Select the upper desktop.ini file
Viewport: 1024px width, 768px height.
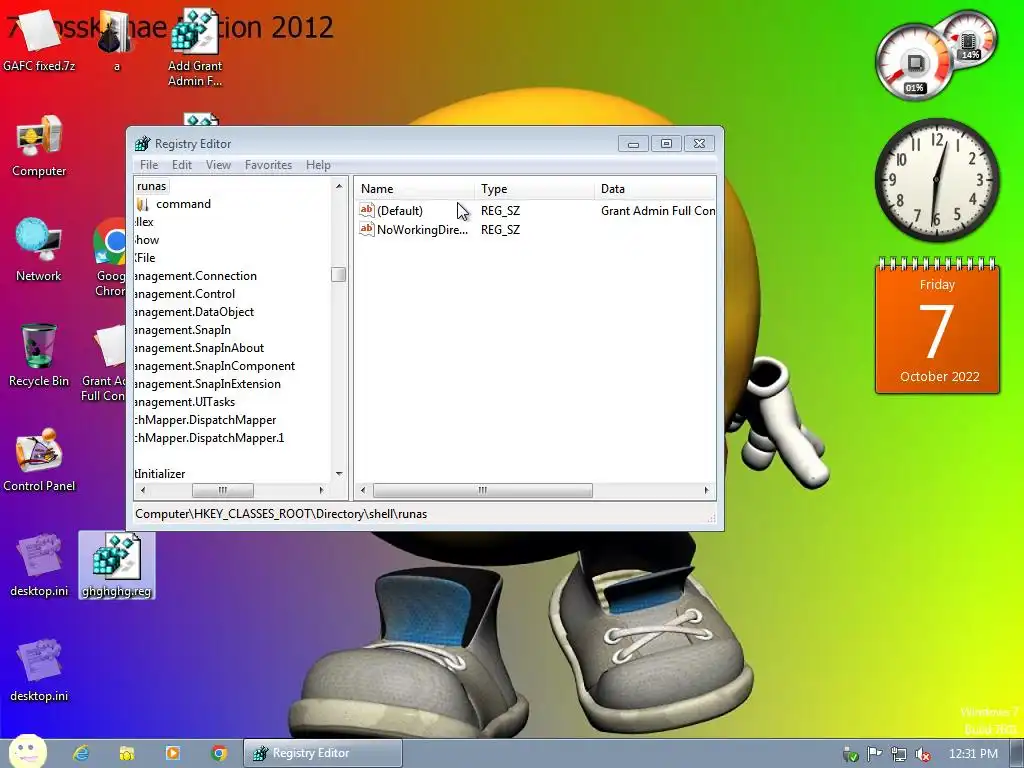39,565
